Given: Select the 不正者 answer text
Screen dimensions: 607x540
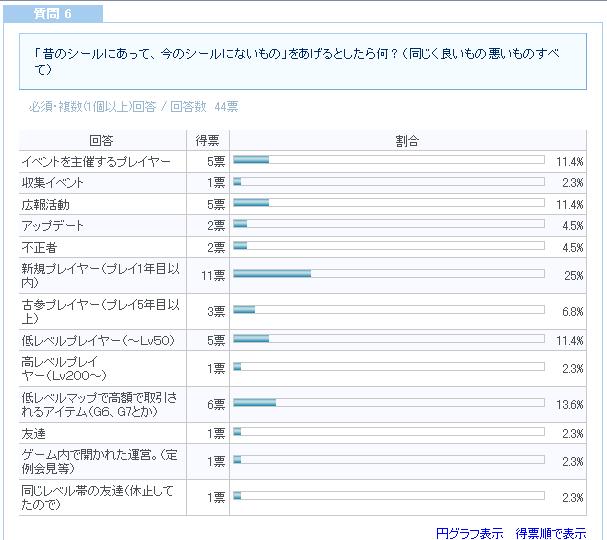Looking at the screenshot, I should click(39, 247).
